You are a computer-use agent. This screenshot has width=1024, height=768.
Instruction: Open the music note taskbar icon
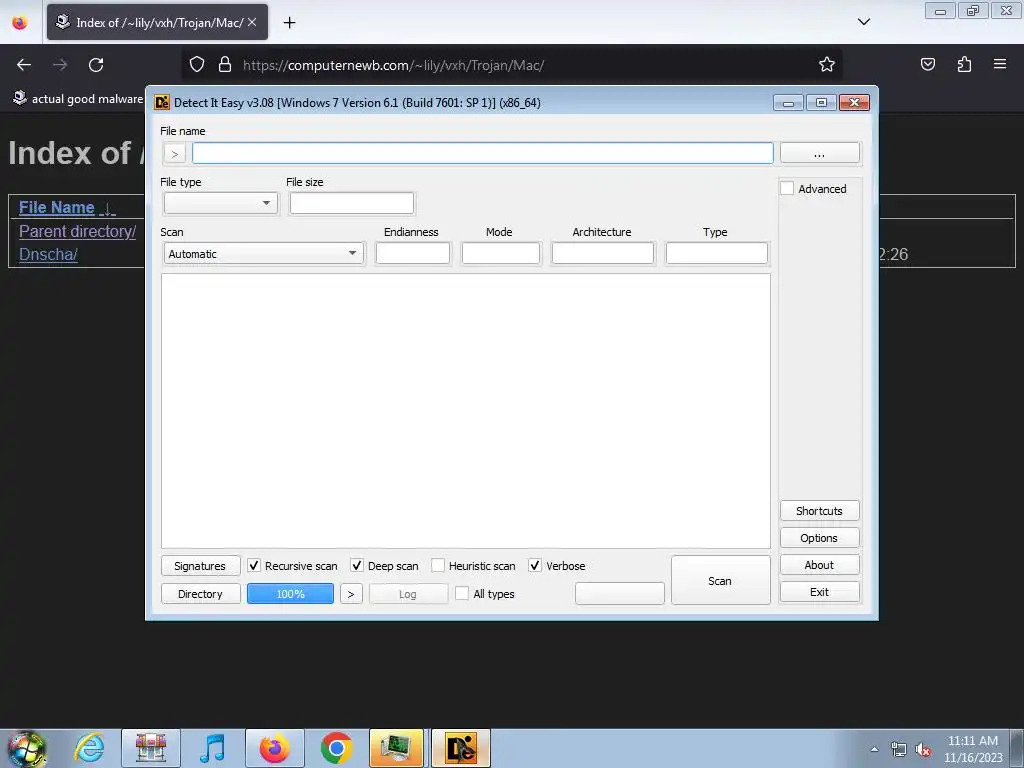[x=213, y=748]
